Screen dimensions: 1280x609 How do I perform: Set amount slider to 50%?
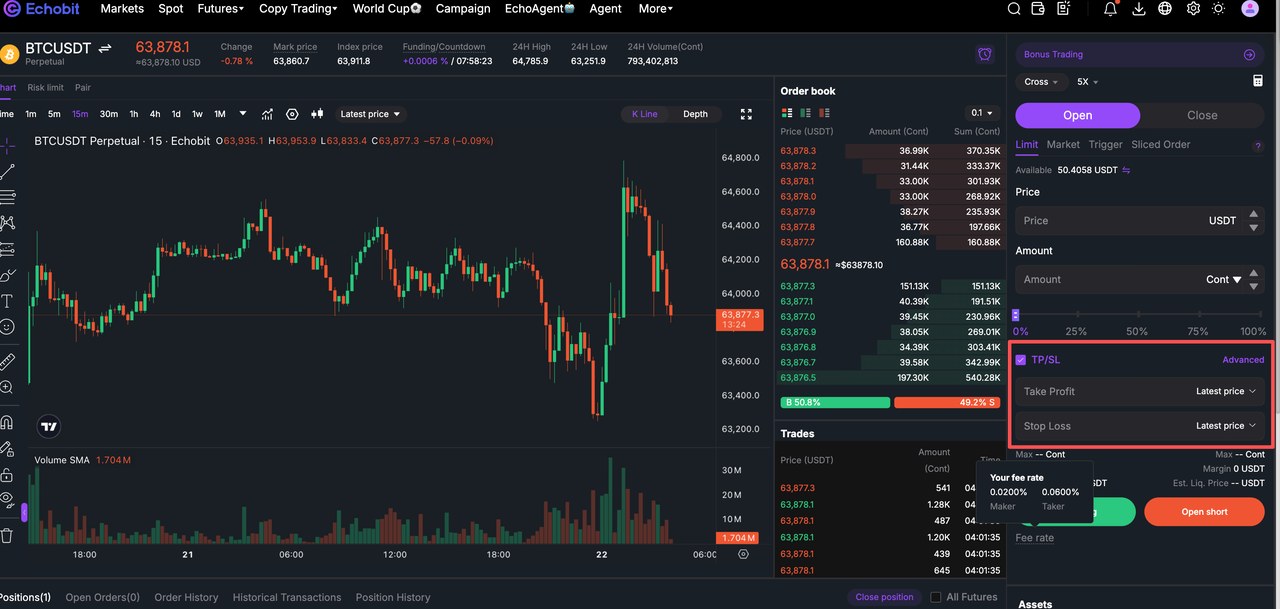(x=1137, y=315)
